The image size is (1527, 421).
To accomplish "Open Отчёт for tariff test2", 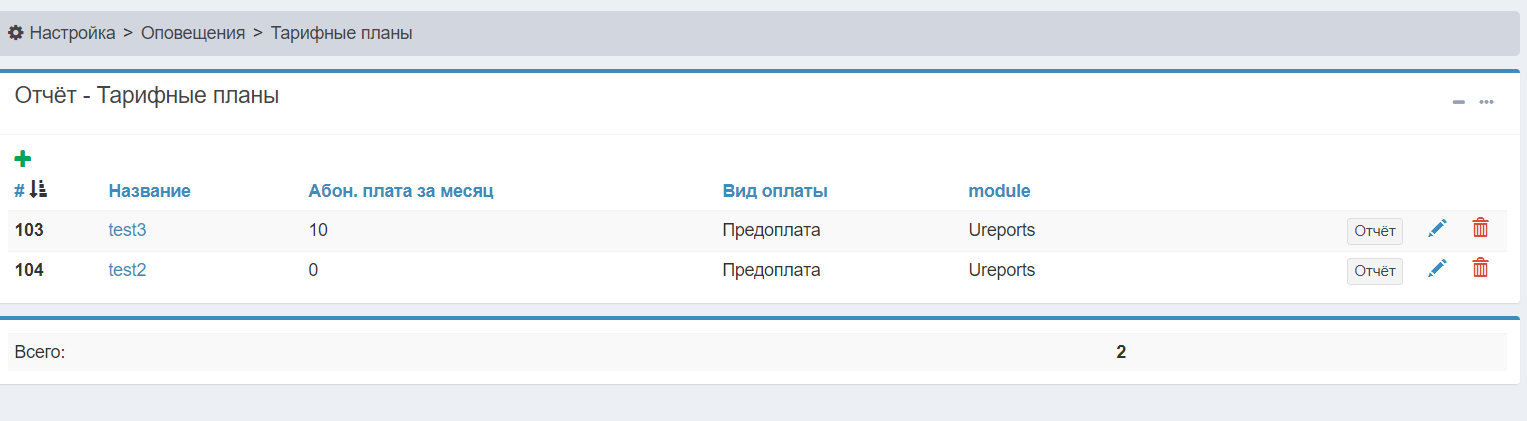I will [1374, 271].
